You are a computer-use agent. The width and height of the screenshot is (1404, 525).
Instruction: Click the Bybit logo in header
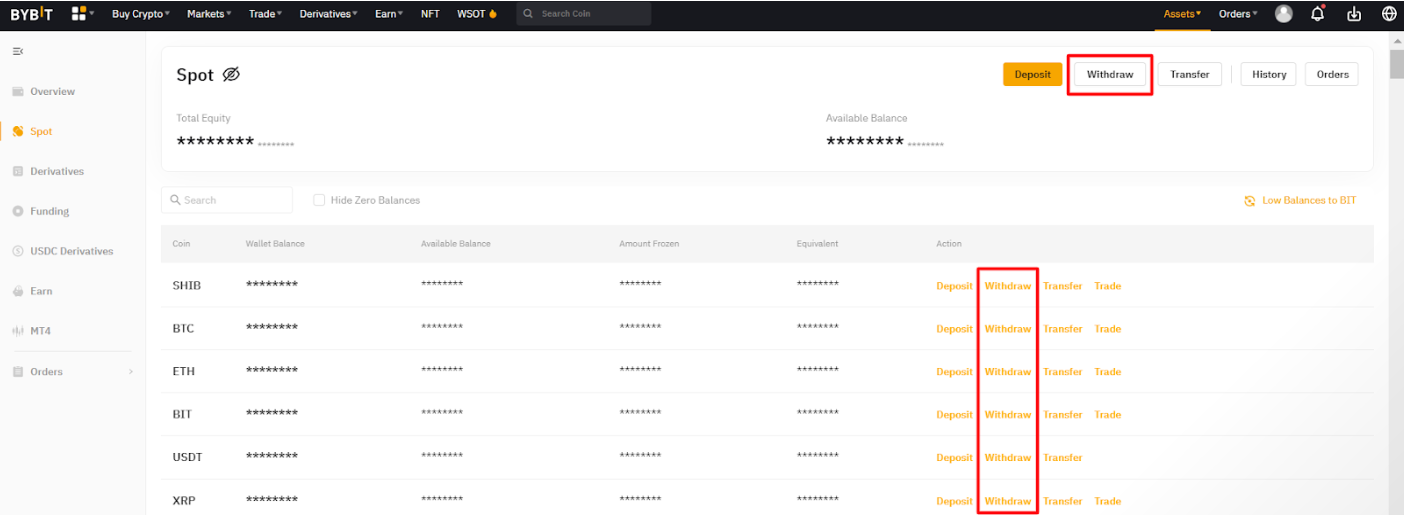[32, 14]
